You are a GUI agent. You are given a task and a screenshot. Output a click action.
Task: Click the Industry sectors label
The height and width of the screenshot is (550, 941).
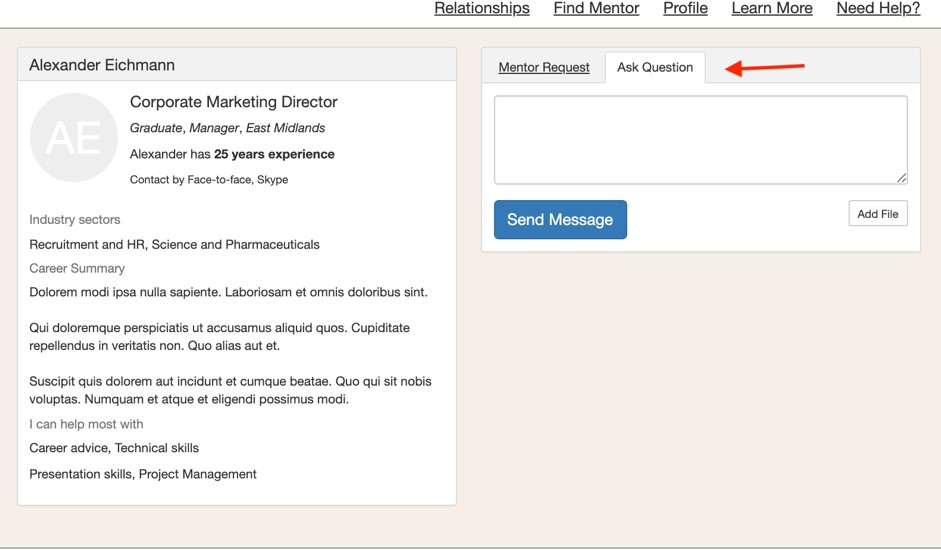pyautogui.click(x=75, y=220)
